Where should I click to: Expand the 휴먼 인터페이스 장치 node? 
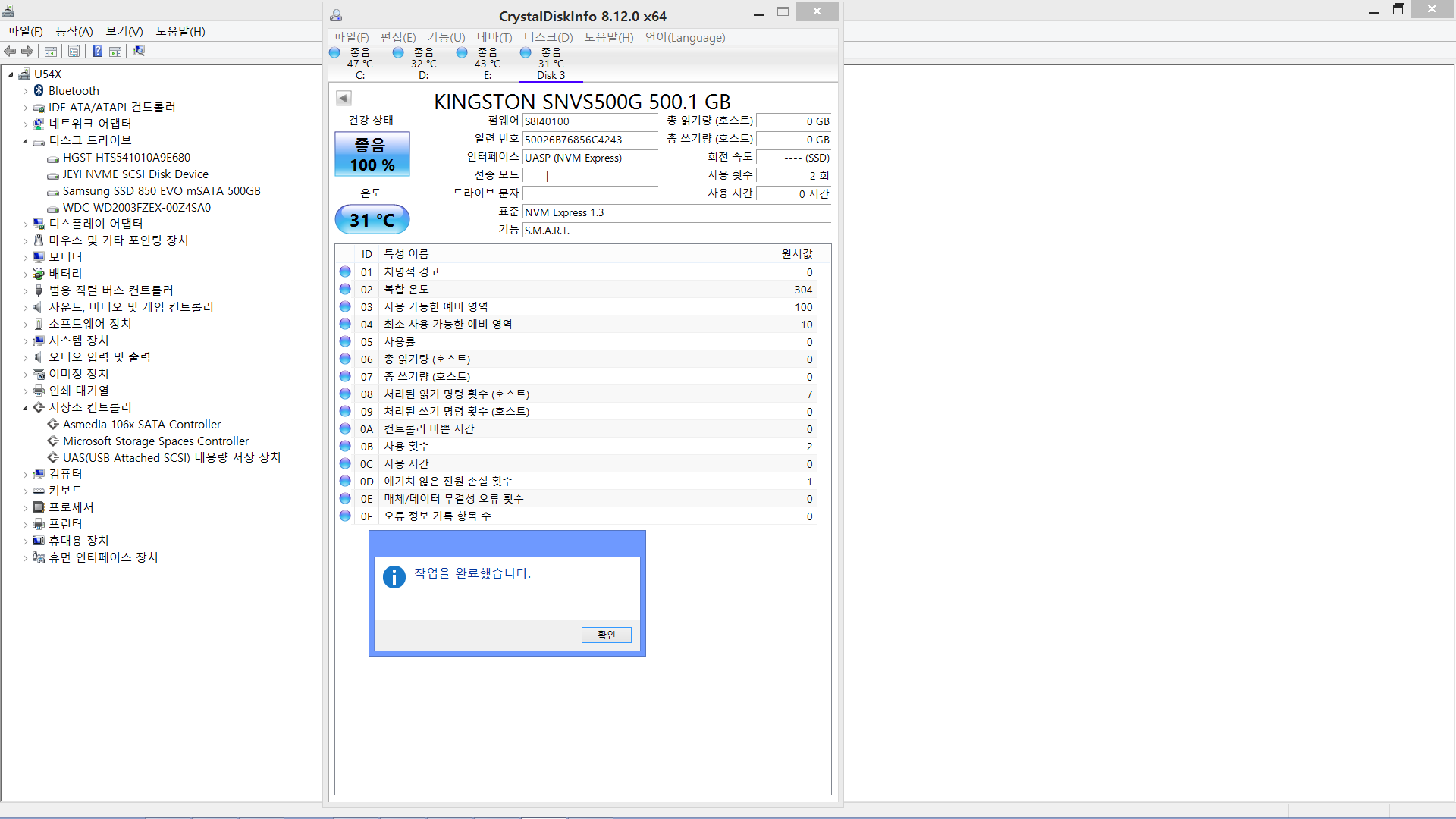[x=25, y=558]
